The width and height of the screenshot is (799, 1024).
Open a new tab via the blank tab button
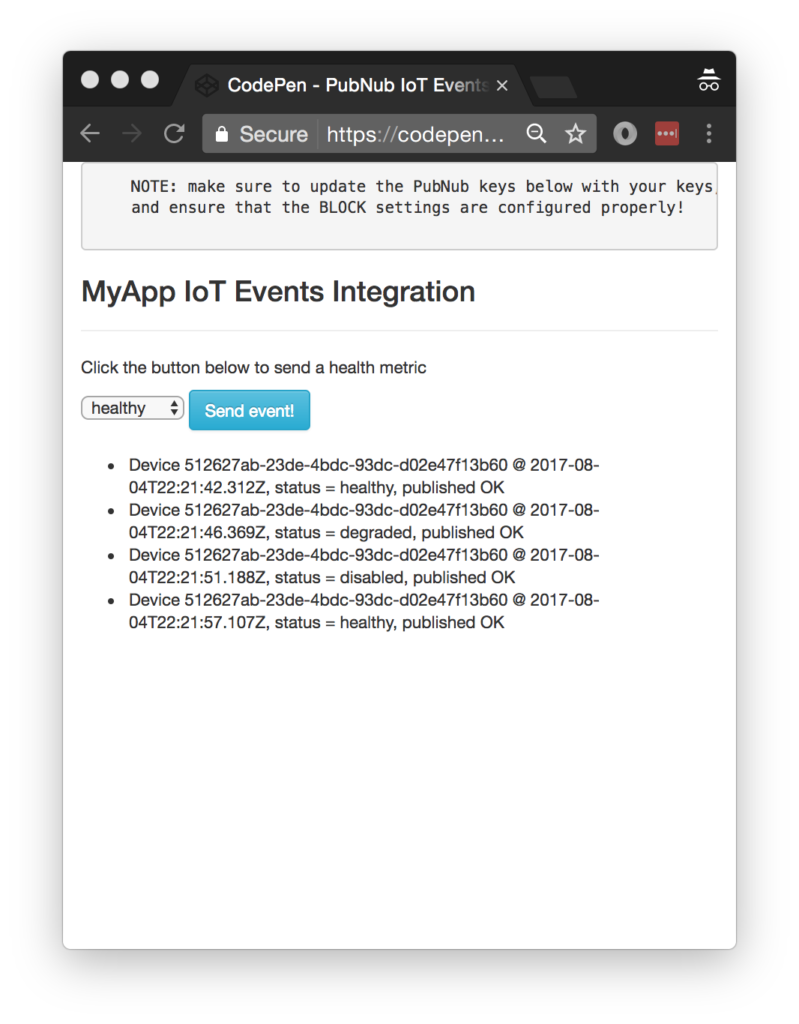click(x=553, y=88)
